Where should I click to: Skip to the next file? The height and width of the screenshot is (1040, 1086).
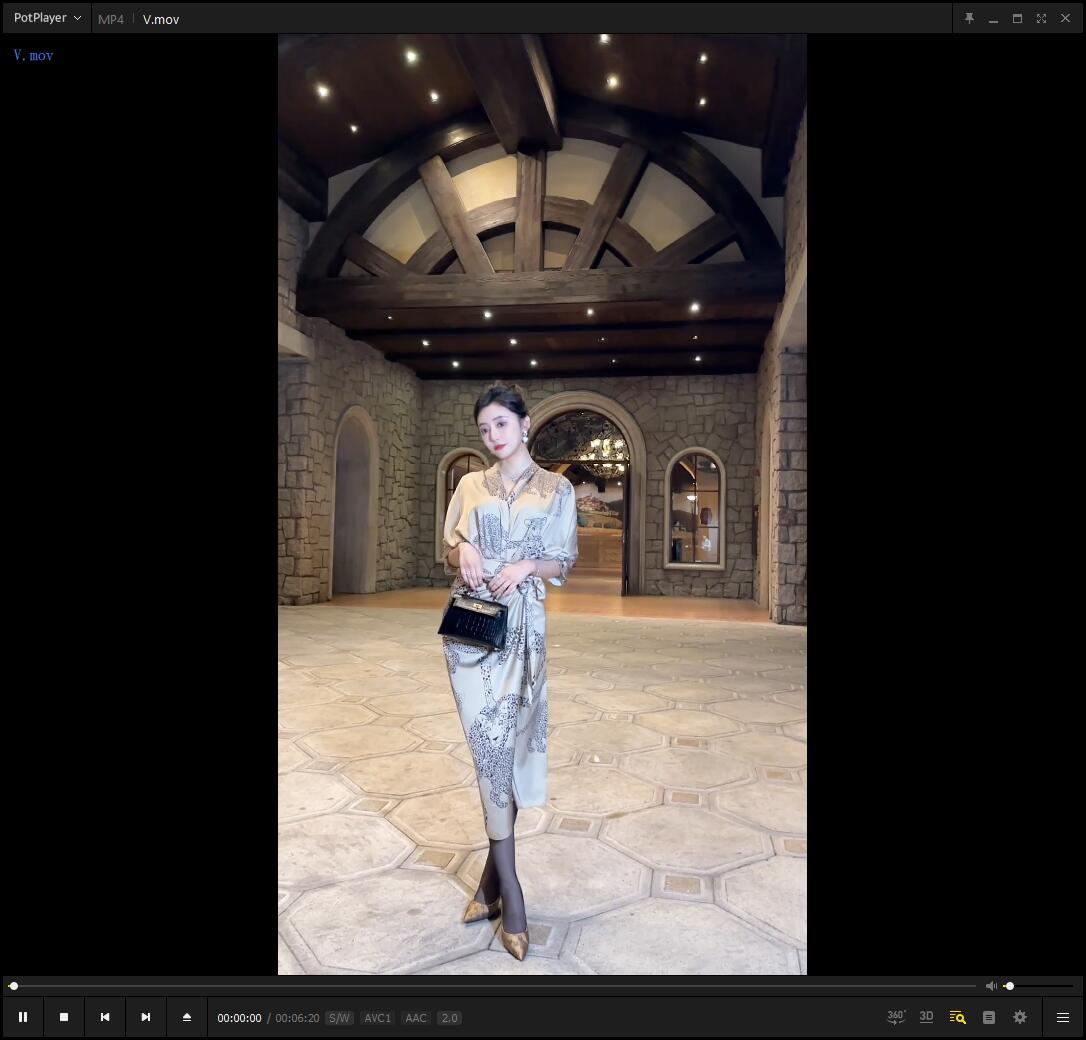(145, 1016)
